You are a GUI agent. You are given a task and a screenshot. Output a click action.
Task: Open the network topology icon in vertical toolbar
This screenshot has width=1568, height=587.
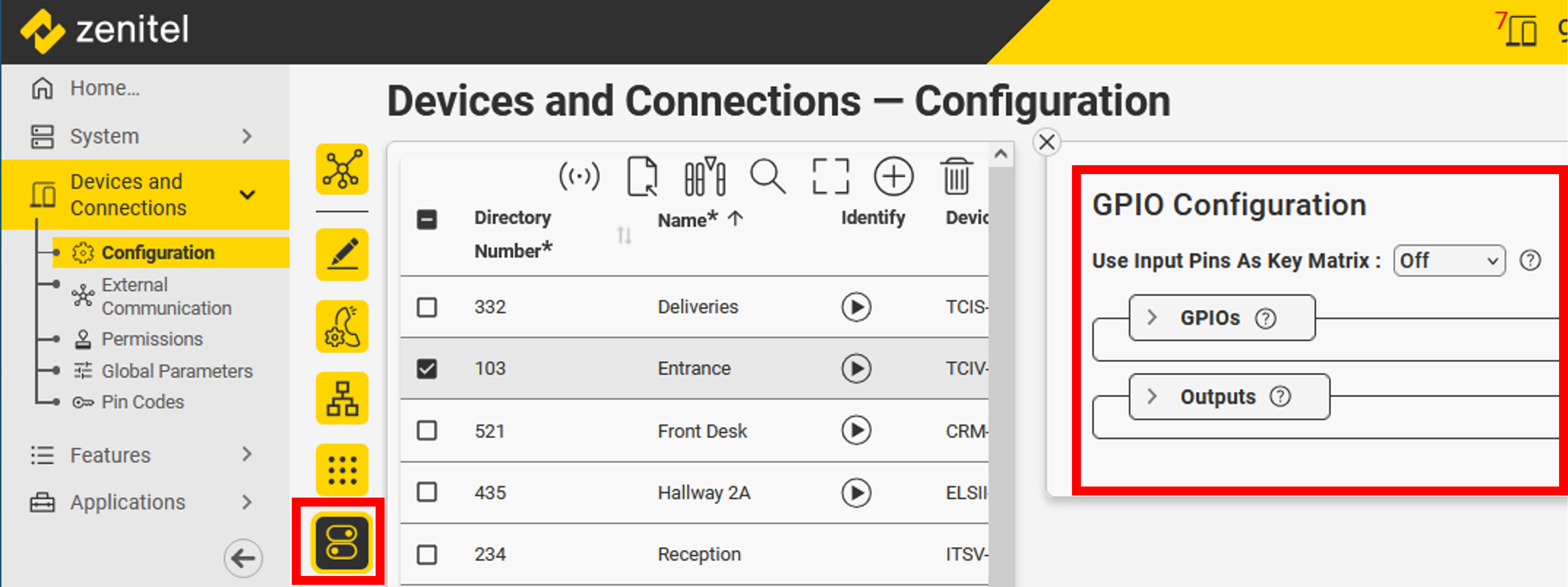[x=342, y=169]
